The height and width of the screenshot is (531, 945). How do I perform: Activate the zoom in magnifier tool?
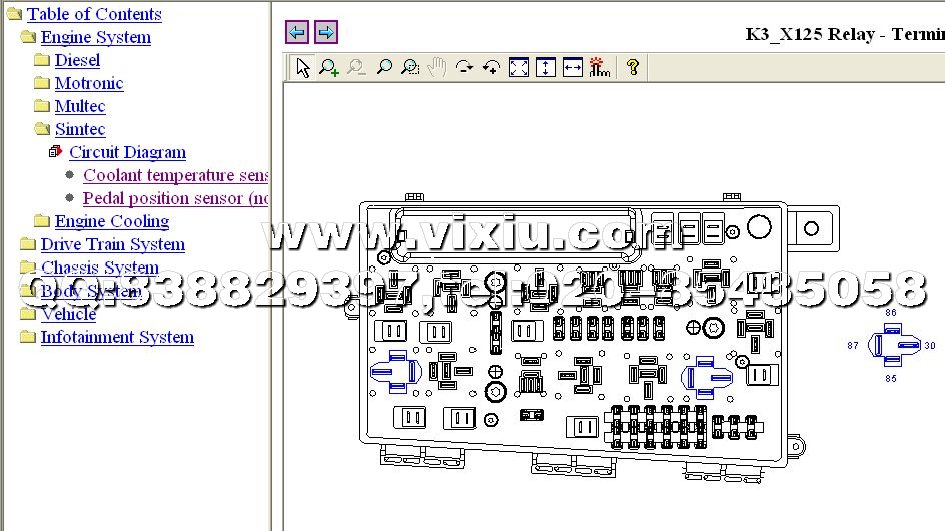tap(329, 67)
